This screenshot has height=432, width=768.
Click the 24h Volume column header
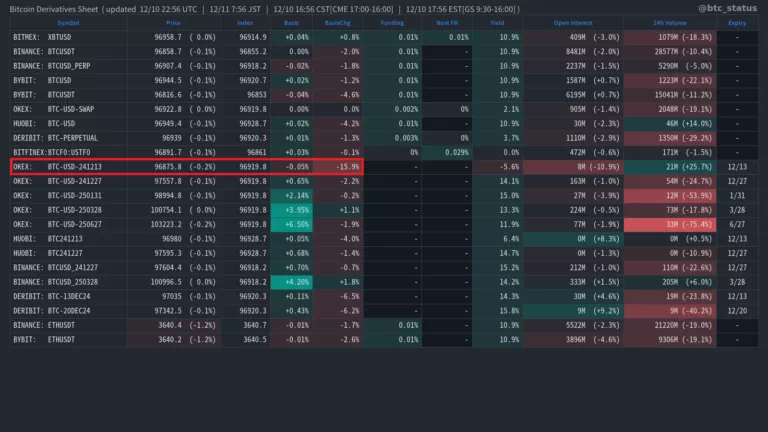[x=670, y=23]
